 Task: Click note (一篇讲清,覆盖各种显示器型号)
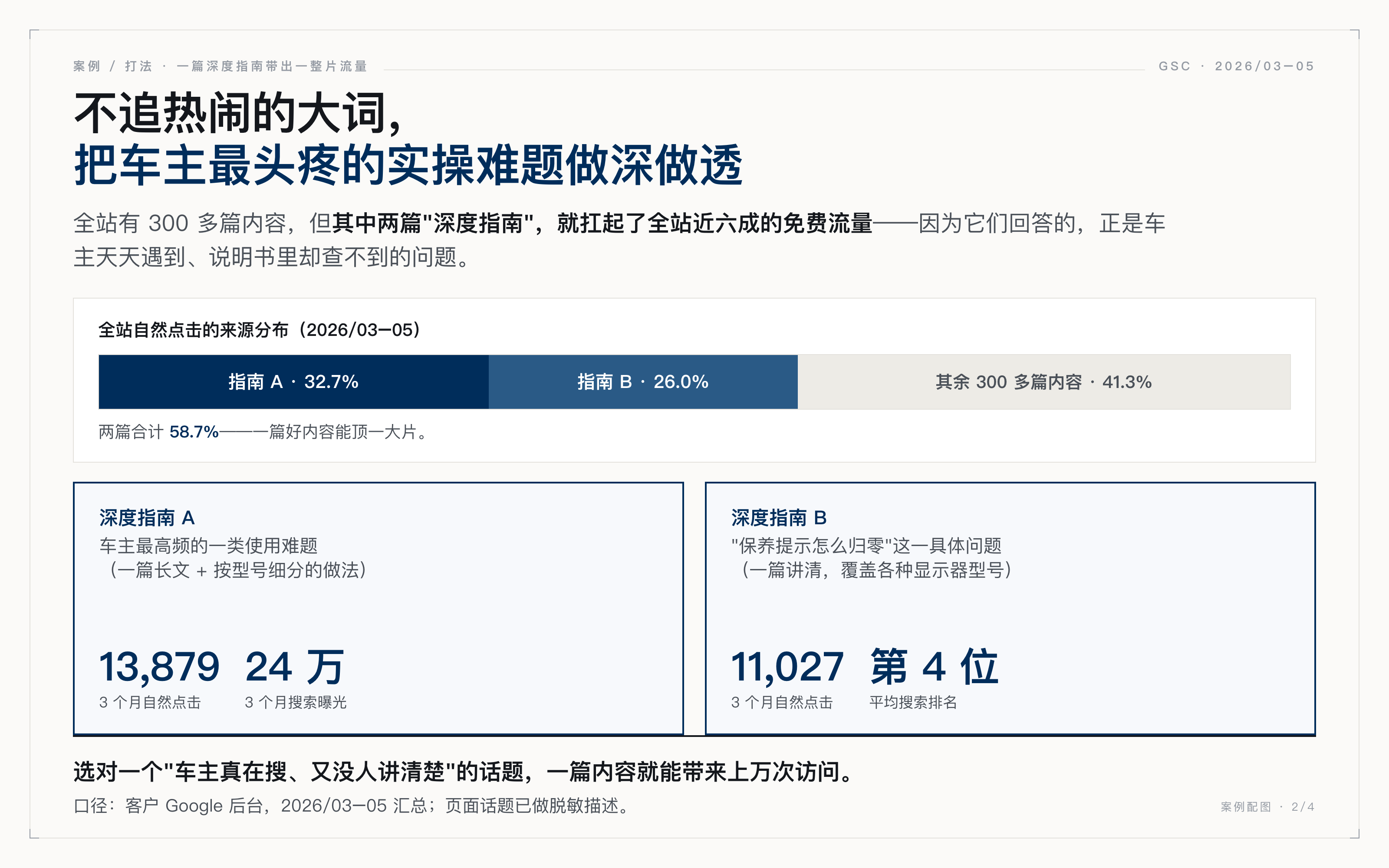876,570
